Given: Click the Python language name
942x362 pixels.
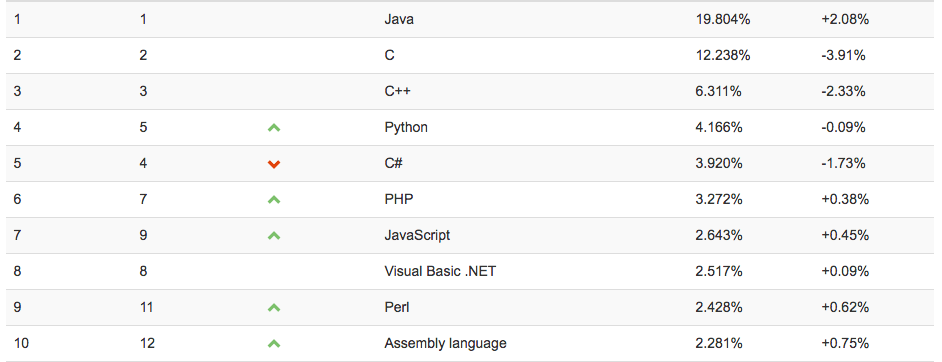Looking at the screenshot, I should 406,128.
